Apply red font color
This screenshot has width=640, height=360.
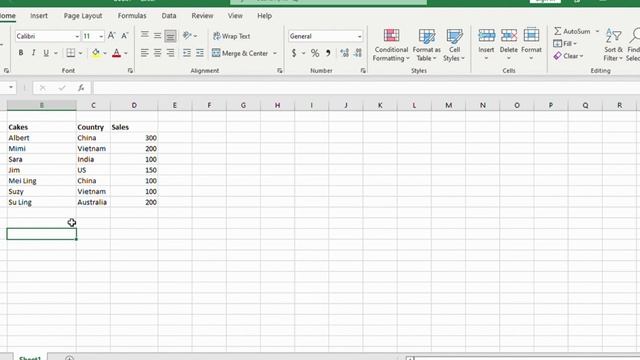(x=116, y=53)
